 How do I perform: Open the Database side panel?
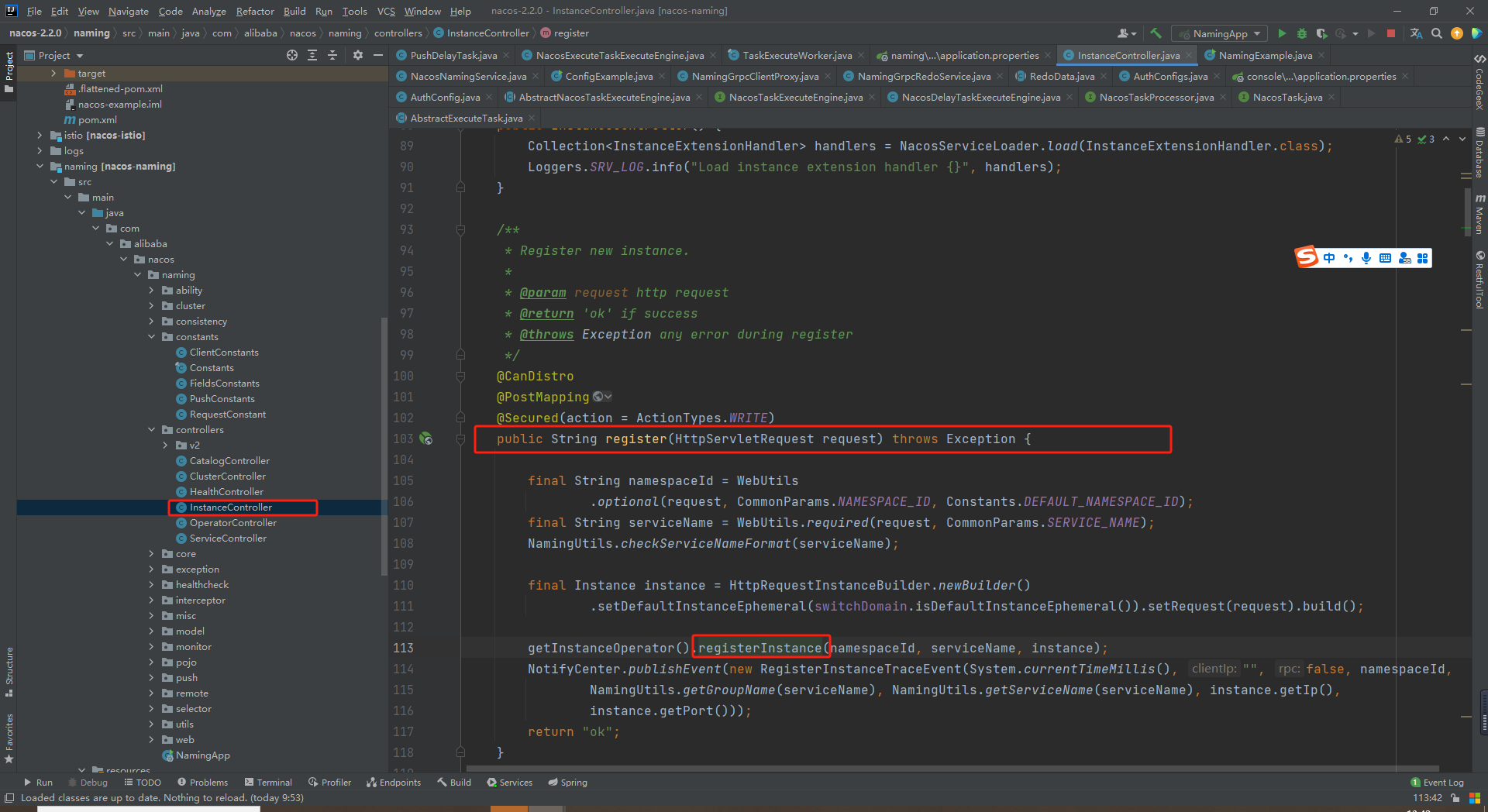pos(1479,153)
